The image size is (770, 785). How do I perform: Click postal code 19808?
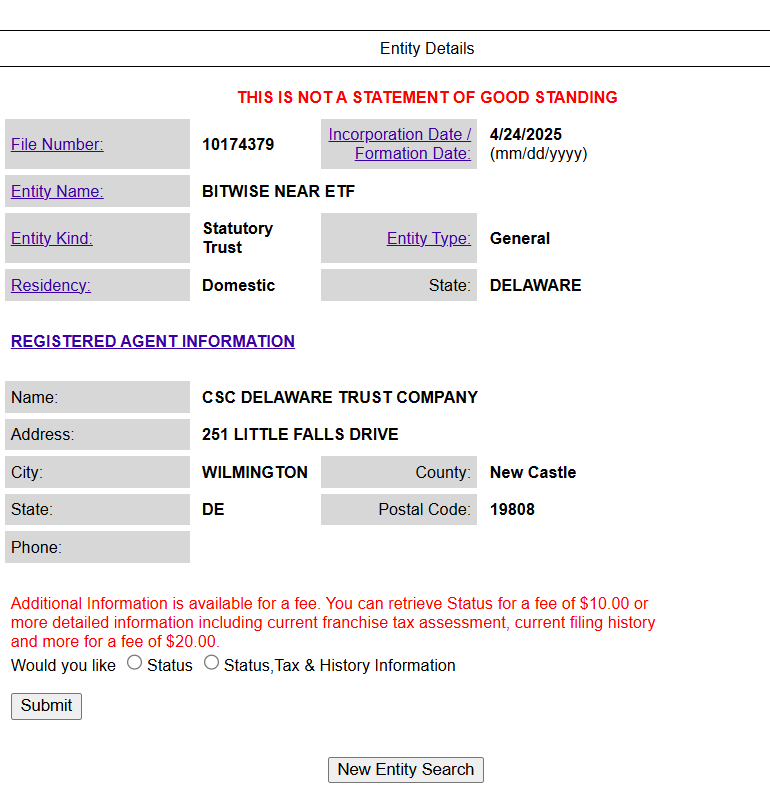512,510
